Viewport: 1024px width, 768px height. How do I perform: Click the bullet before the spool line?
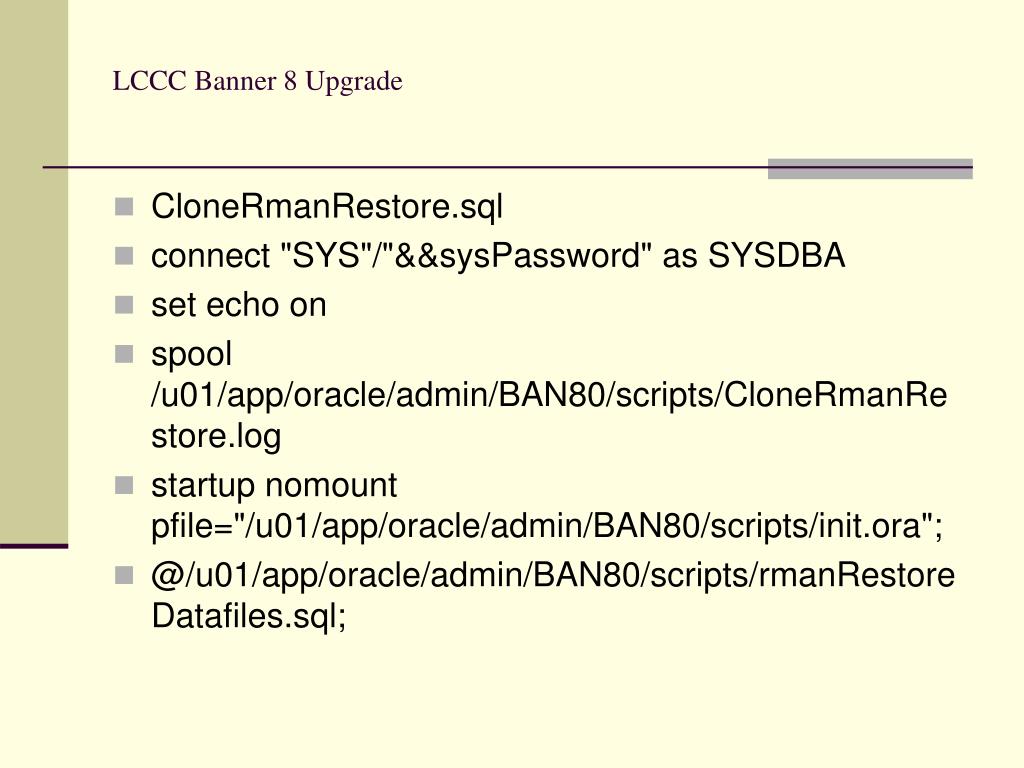pos(124,354)
